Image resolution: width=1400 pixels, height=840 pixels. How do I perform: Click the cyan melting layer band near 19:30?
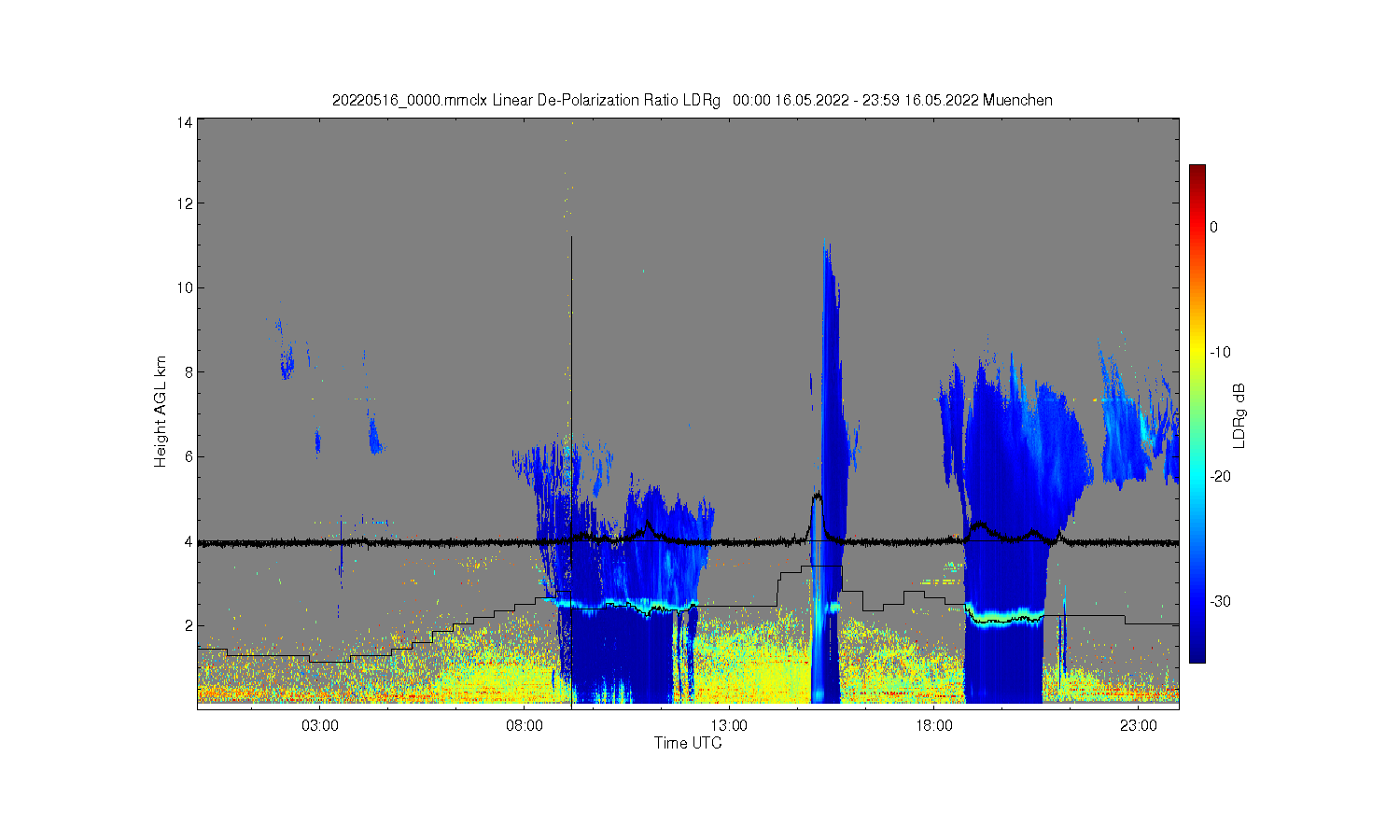pyautogui.click(x=1003, y=617)
